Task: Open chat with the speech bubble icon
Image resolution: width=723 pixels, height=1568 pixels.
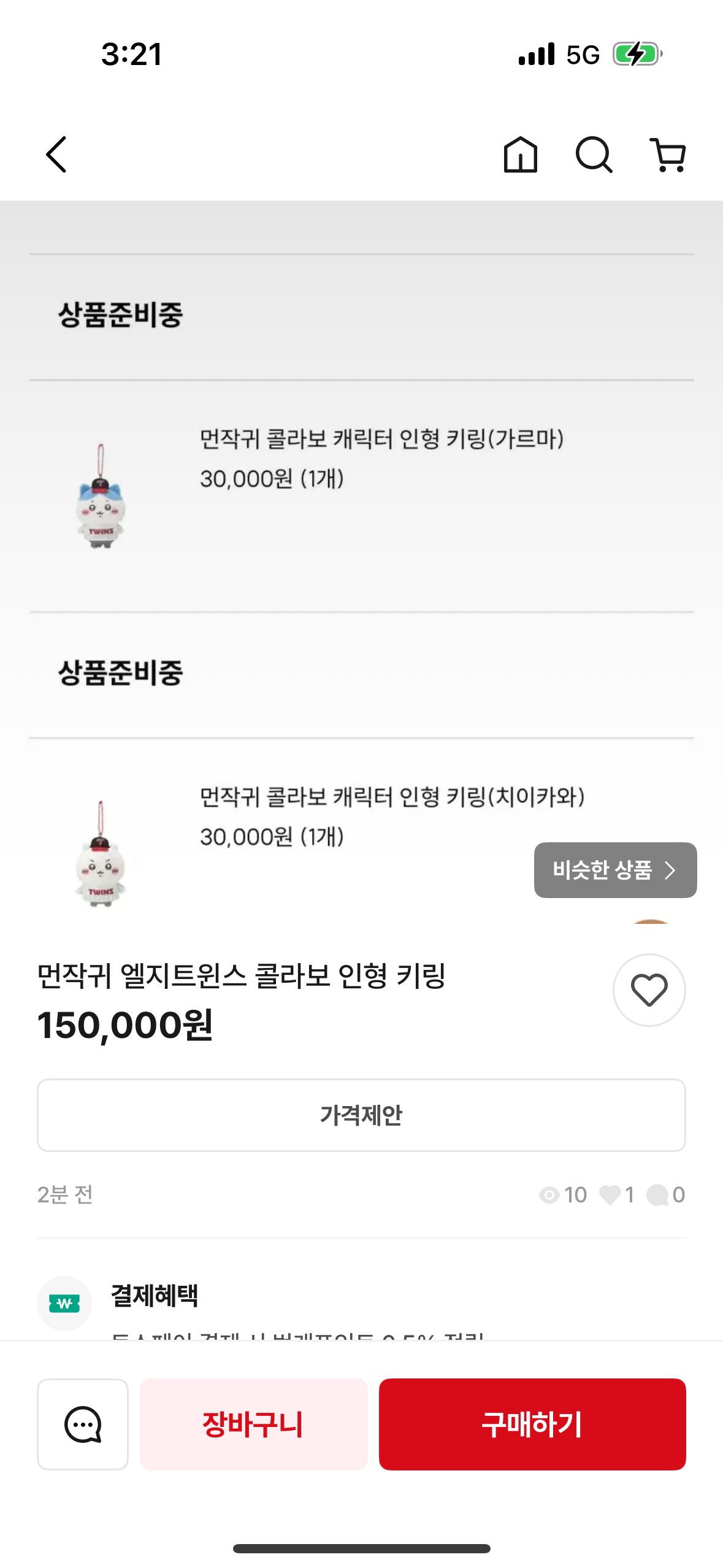Action: click(83, 1424)
